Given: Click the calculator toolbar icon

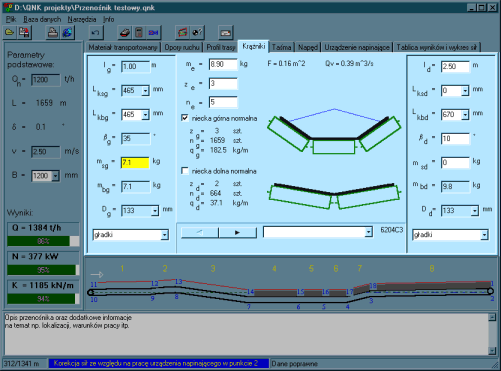Looking at the screenshot, I should click(x=139, y=32).
